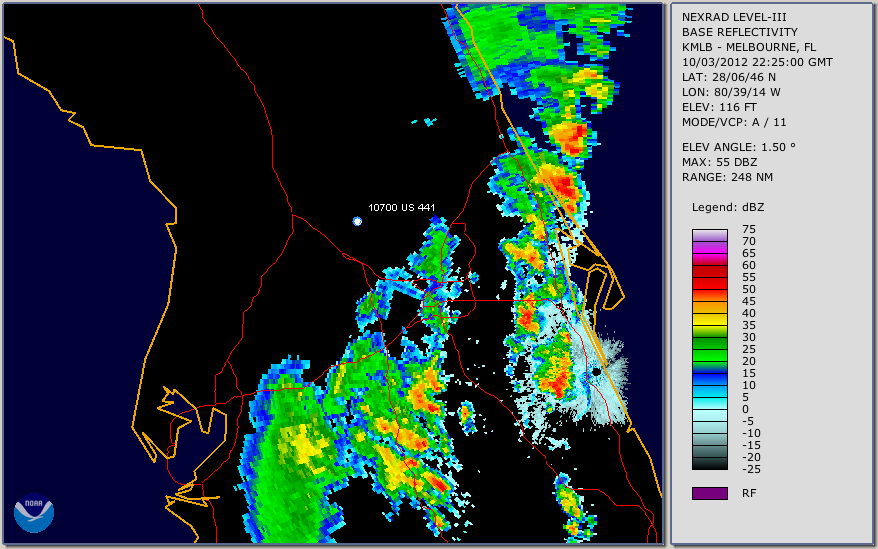Click the "10/03/2012 22:25:00 GMT" timestamp
The height and width of the screenshot is (549, 878).
pos(757,62)
